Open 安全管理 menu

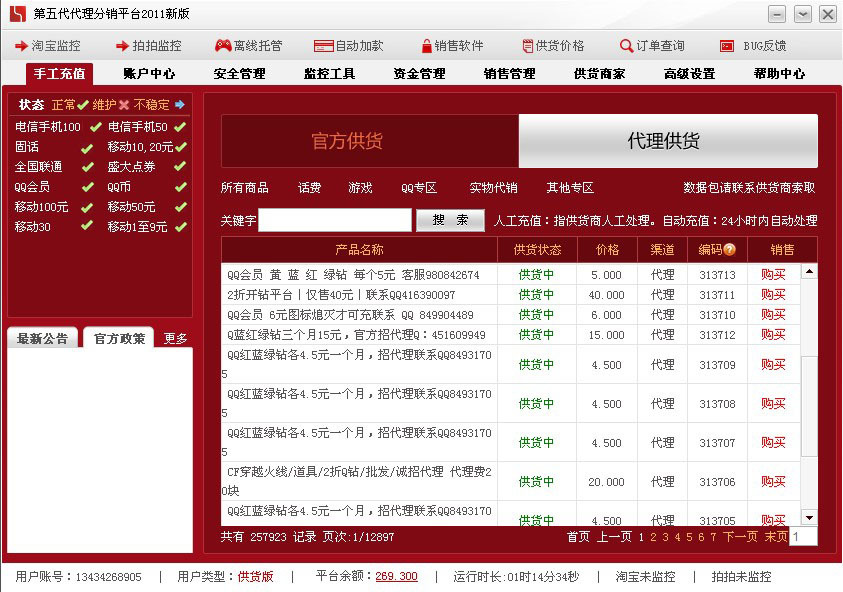pos(239,74)
